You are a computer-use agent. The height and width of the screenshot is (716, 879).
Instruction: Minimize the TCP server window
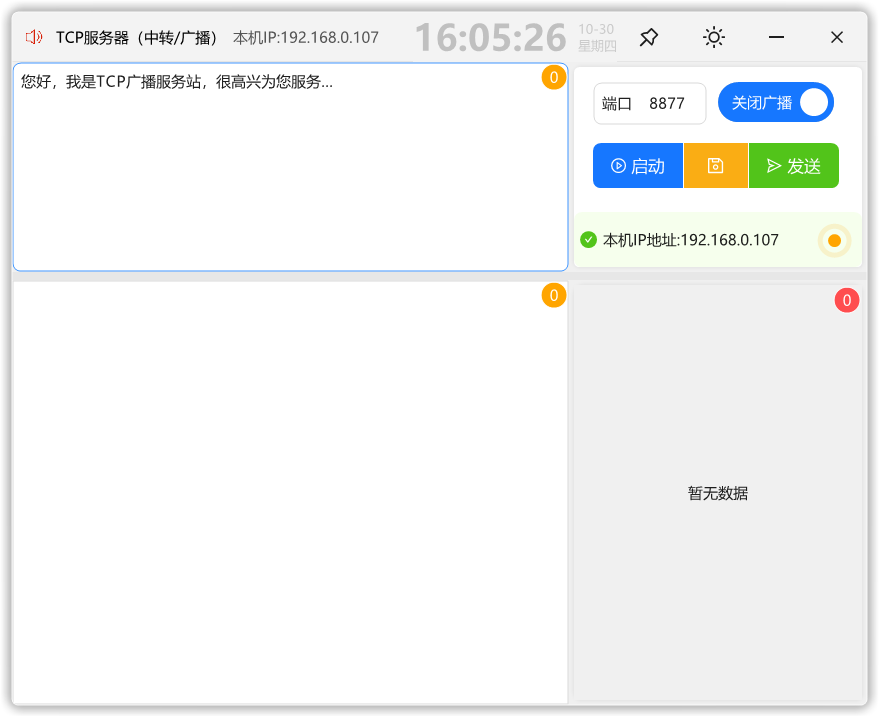tap(776, 38)
